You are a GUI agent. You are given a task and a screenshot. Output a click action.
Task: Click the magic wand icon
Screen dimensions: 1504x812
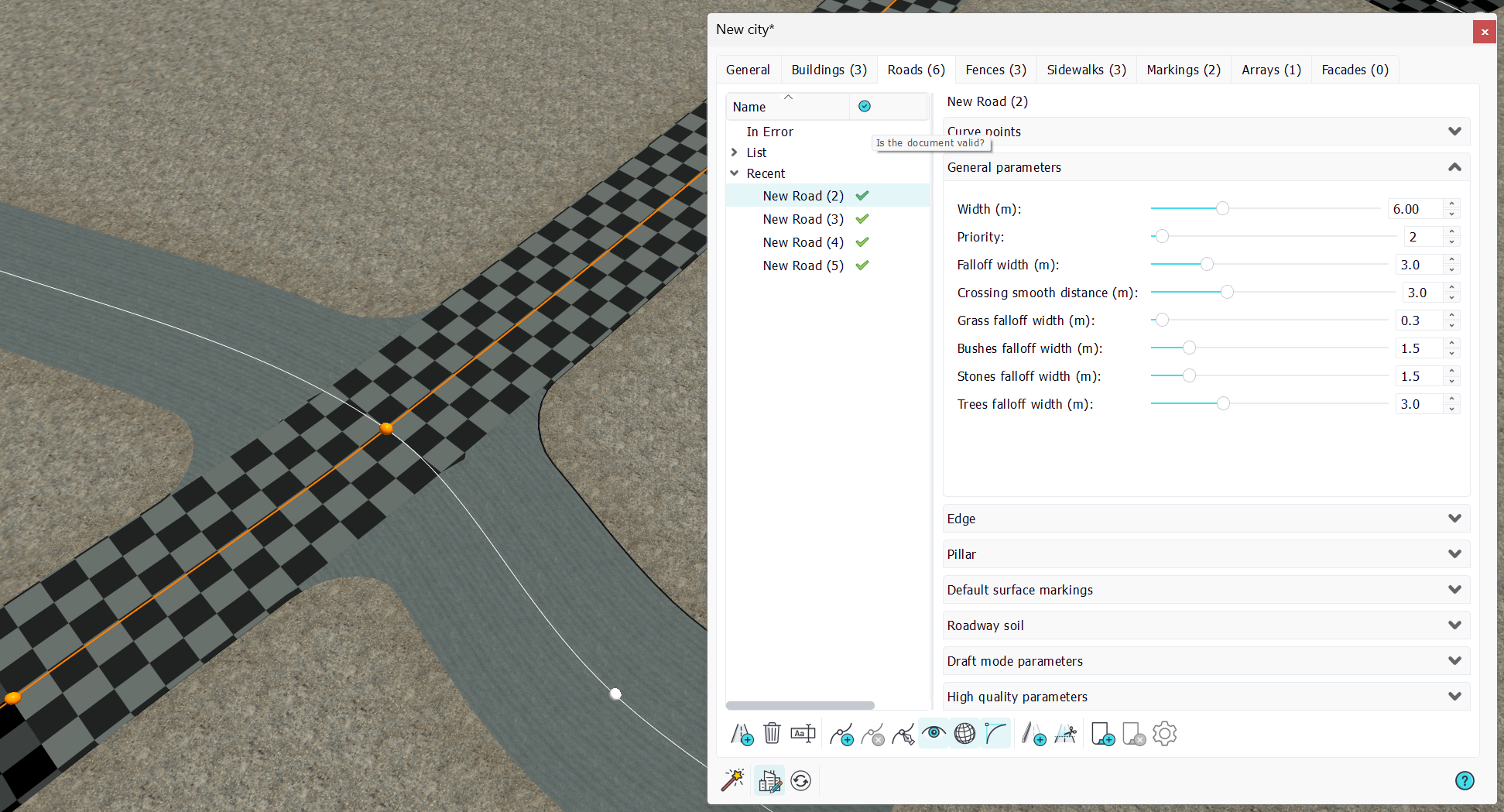[732, 780]
